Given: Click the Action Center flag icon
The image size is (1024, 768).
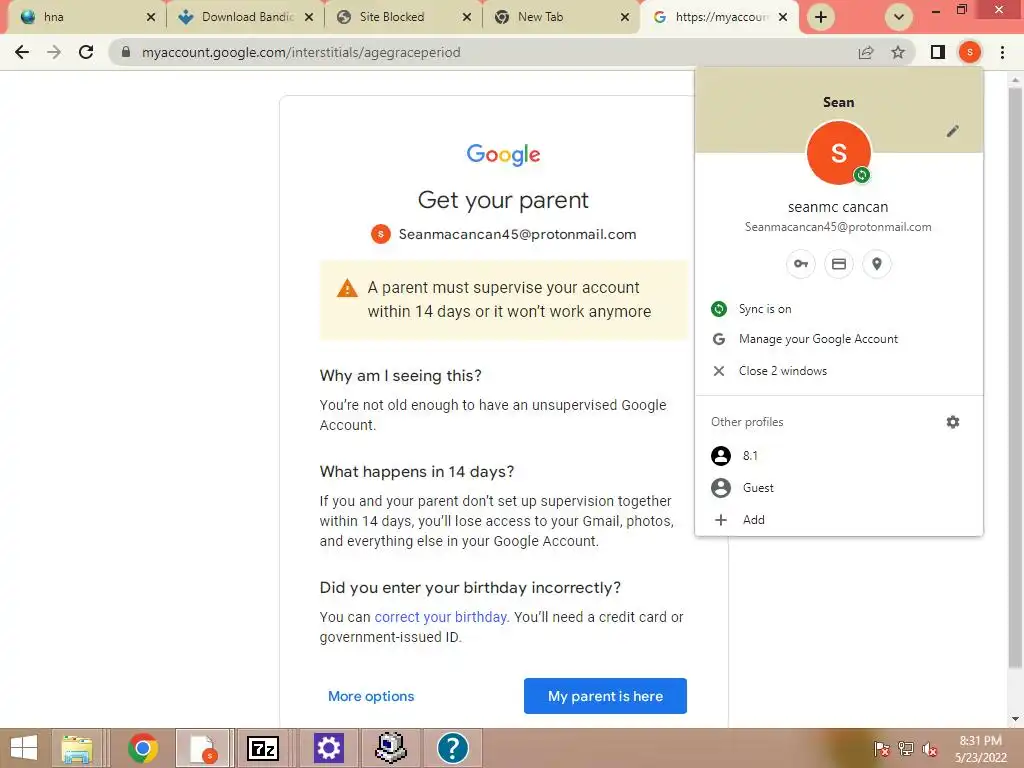Looking at the screenshot, I should pyautogui.click(x=882, y=748).
